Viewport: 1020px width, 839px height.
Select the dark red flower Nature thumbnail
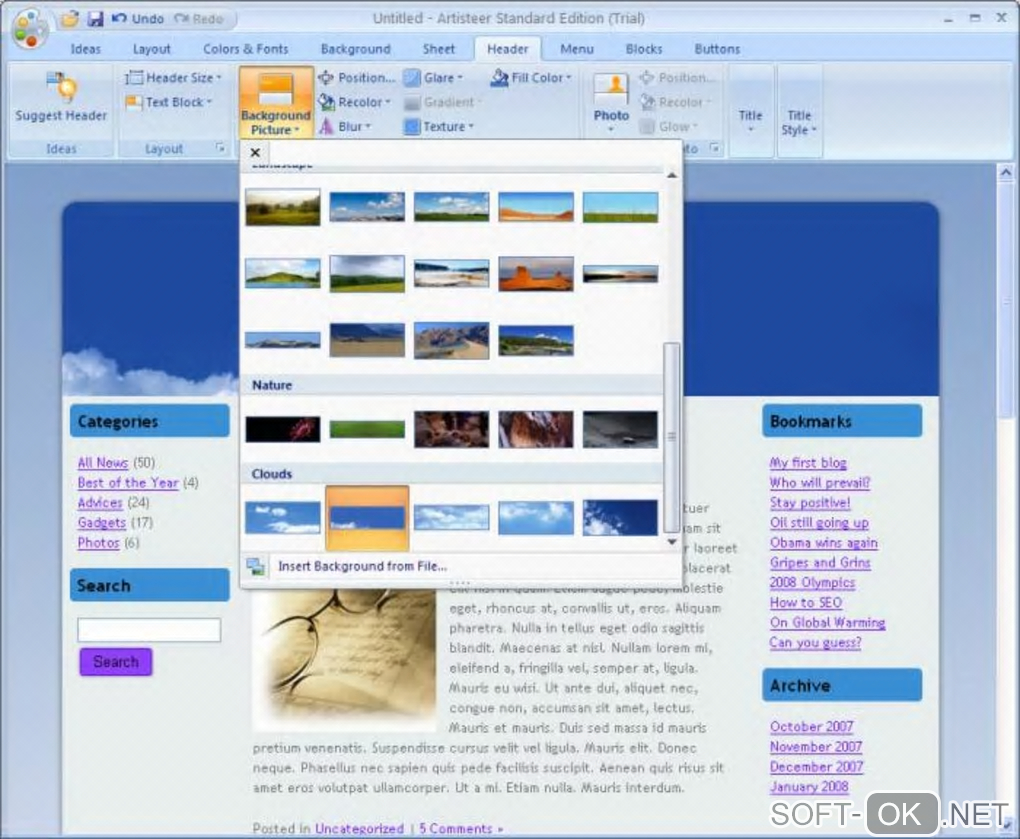[x=282, y=429]
